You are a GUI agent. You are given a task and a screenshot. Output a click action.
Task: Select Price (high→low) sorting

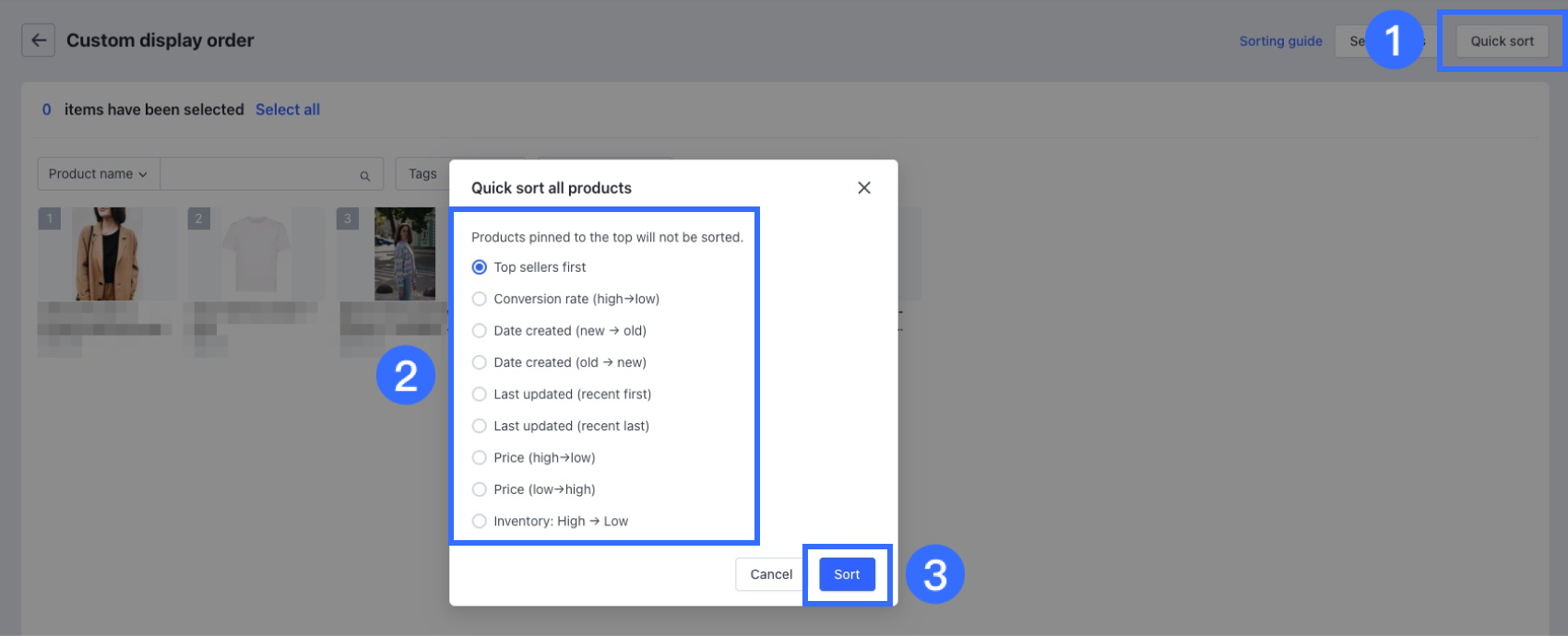(x=480, y=458)
